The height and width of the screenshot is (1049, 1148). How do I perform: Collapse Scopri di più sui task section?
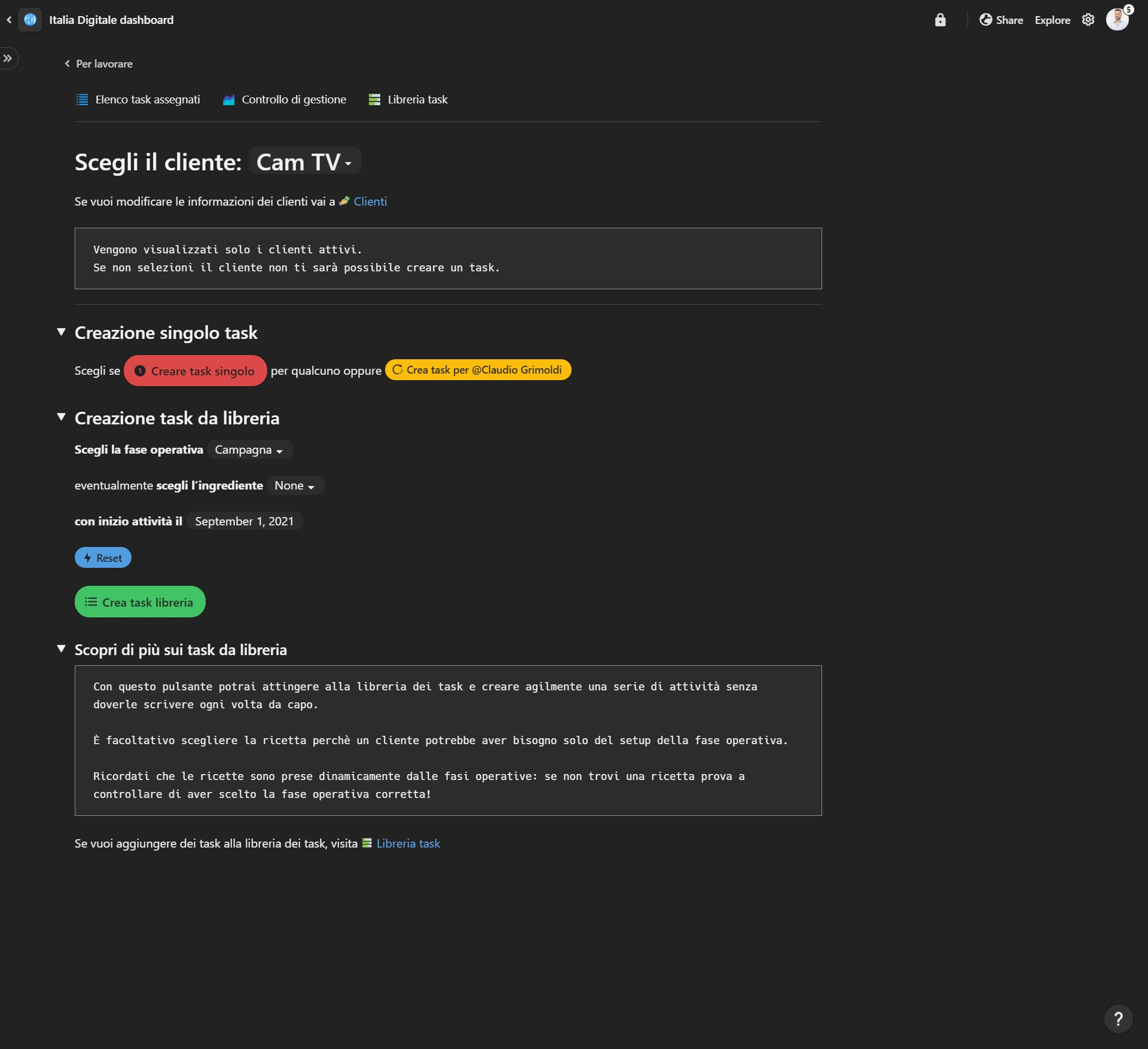coord(61,649)
